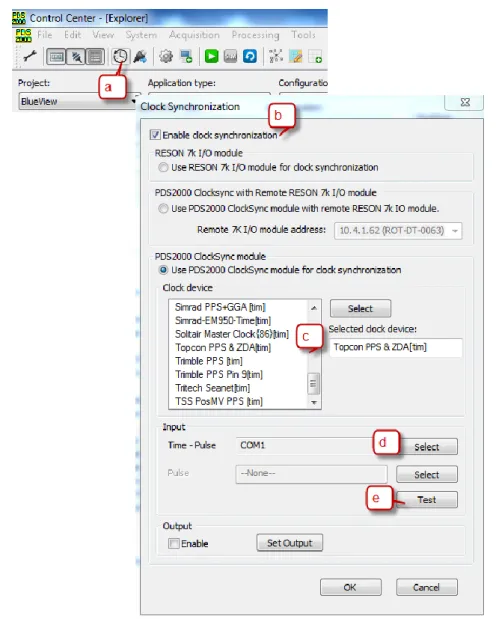
Task: Select Trimble PPS Pin 9[tim] list entry
Action: tap(219, 374)
